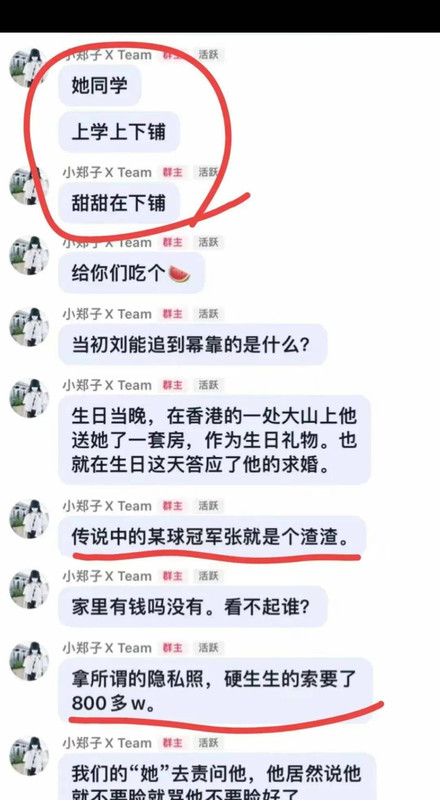Select the 当初刘能追到幂靠的是什么 bubble

pos(192,345)
